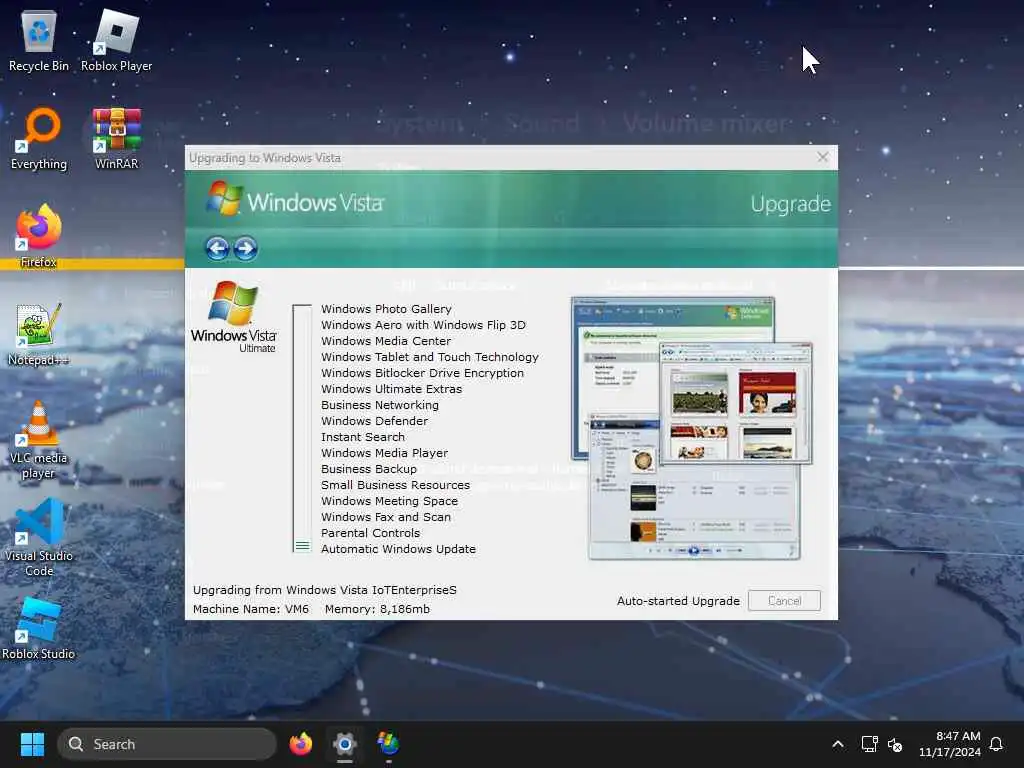Select 'Small Business Resources' line
Screen dimensions: 1024x768
point(395,485)
